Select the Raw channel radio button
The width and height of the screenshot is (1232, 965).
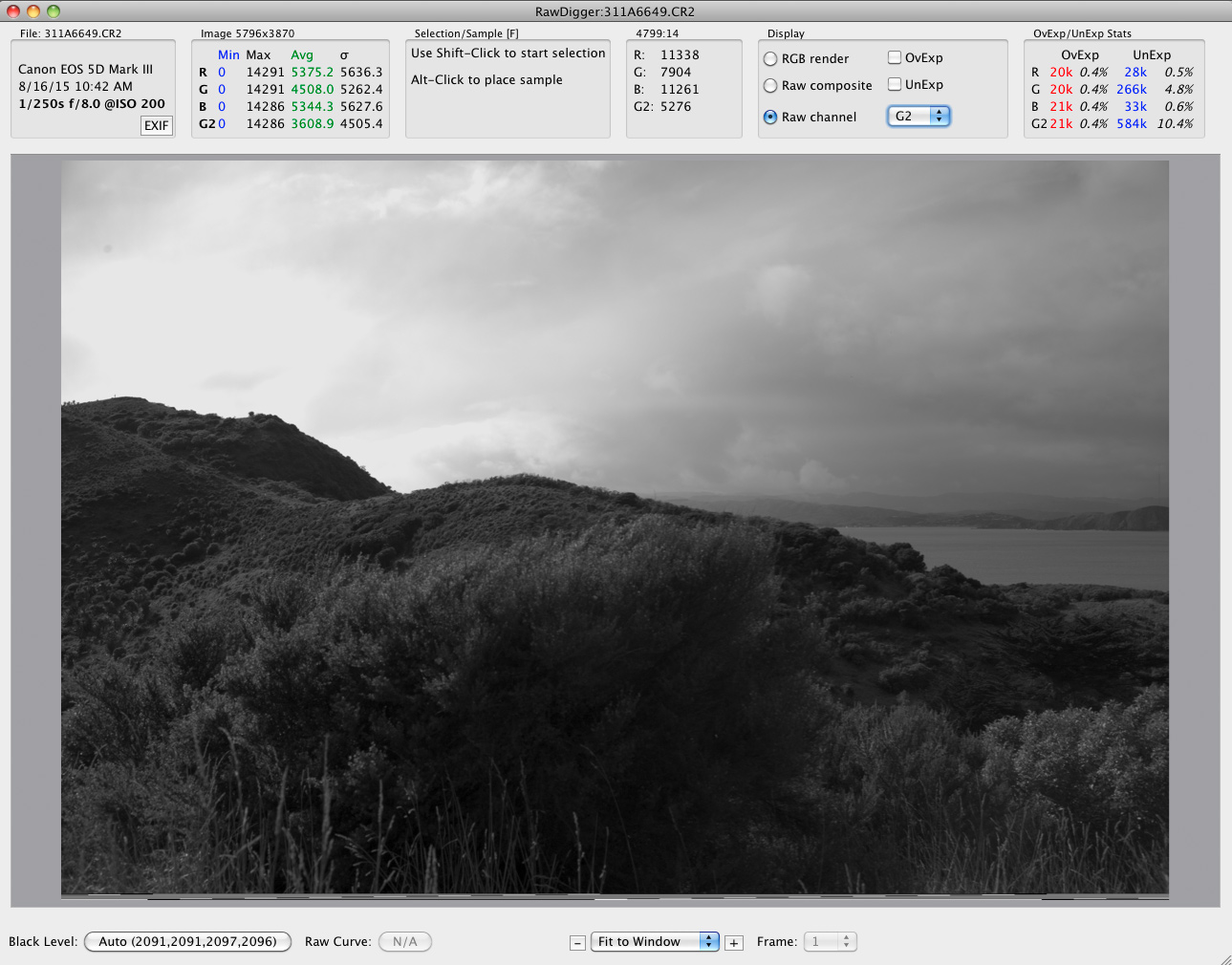click(770, 118)
